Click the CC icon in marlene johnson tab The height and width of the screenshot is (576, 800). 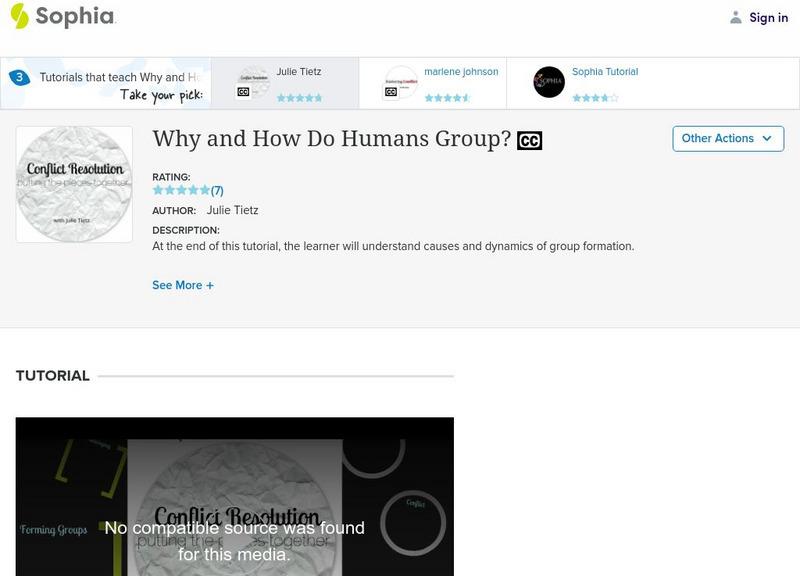(x=391, y=92)
